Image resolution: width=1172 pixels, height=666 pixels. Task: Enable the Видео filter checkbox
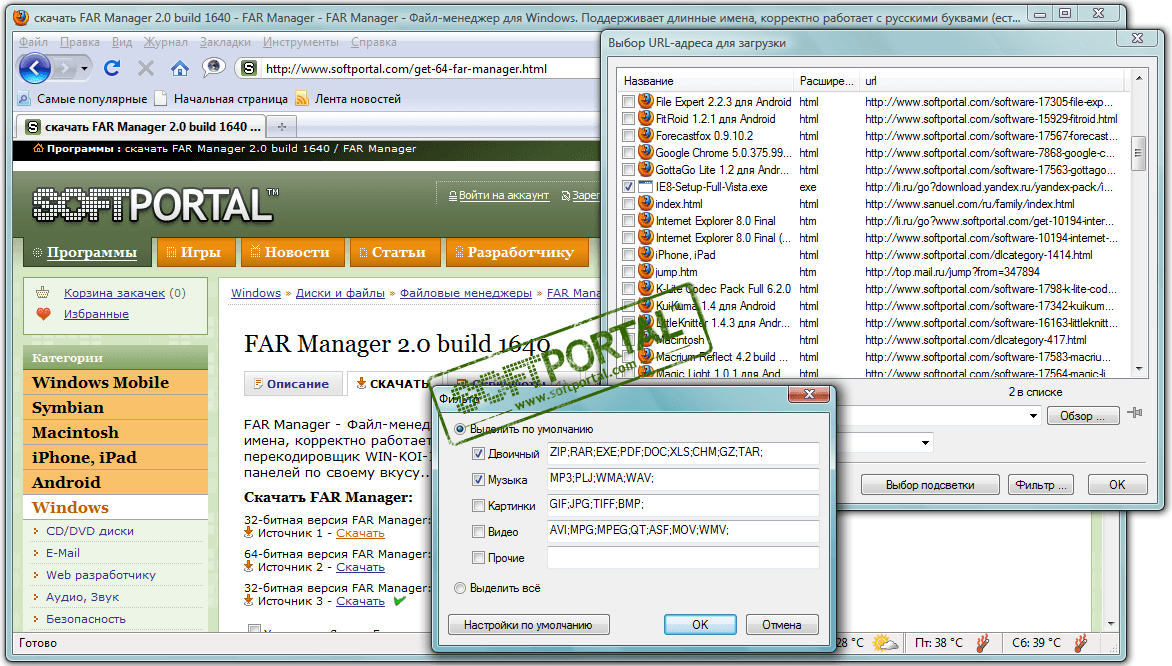tap(478, 532)
